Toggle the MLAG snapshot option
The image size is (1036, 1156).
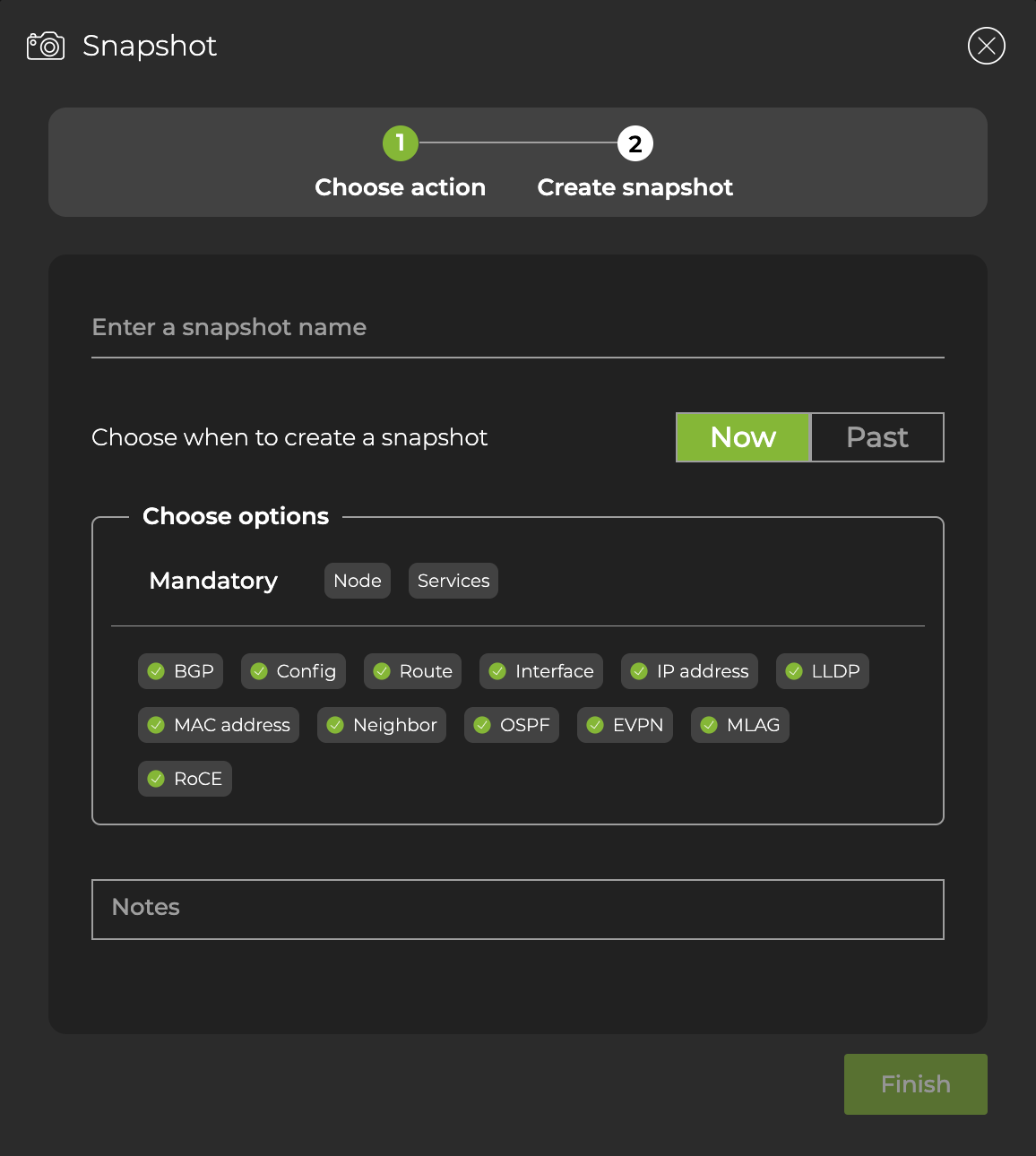[x=739, y=724]
